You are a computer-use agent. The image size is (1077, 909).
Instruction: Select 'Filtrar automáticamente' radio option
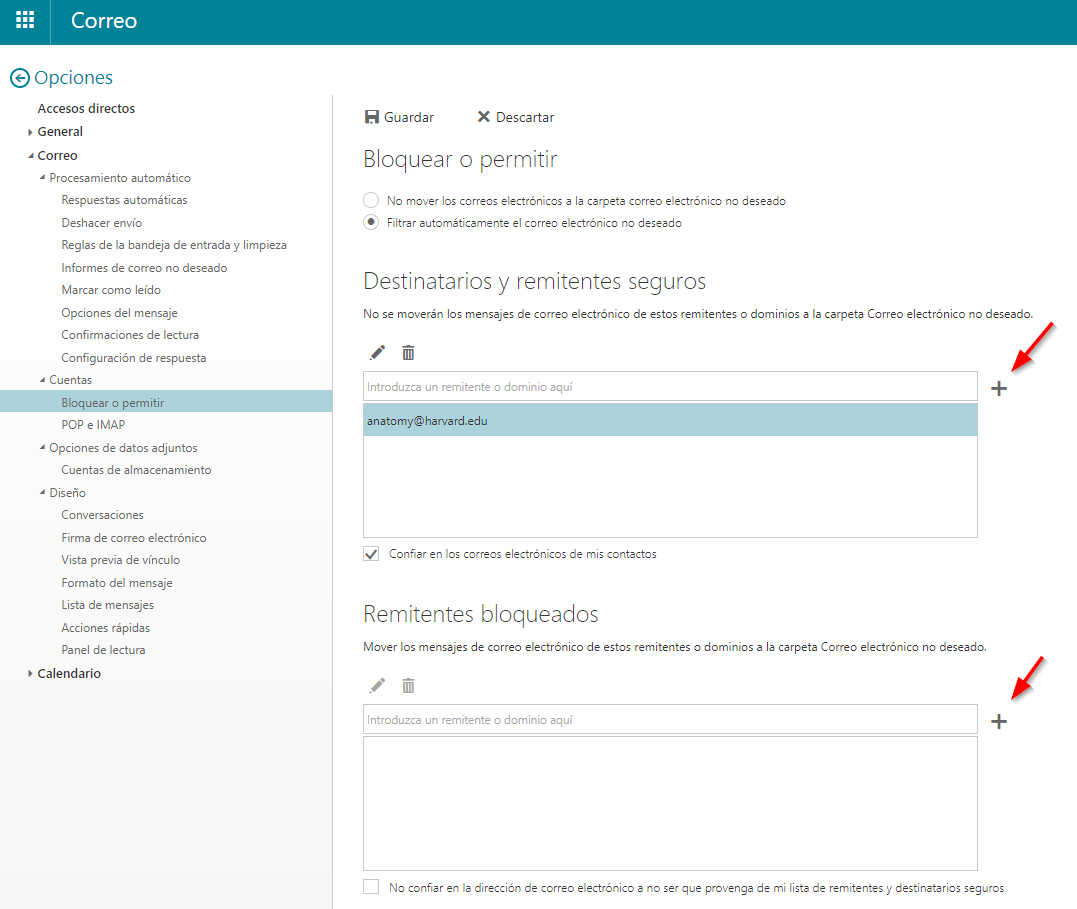371,222
